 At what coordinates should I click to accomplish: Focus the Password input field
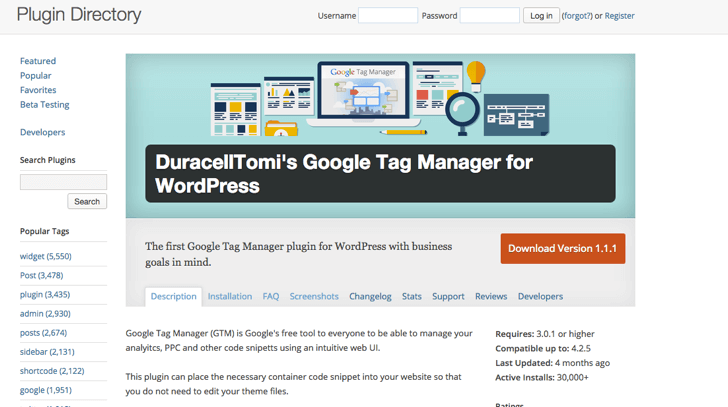point(489,15)
